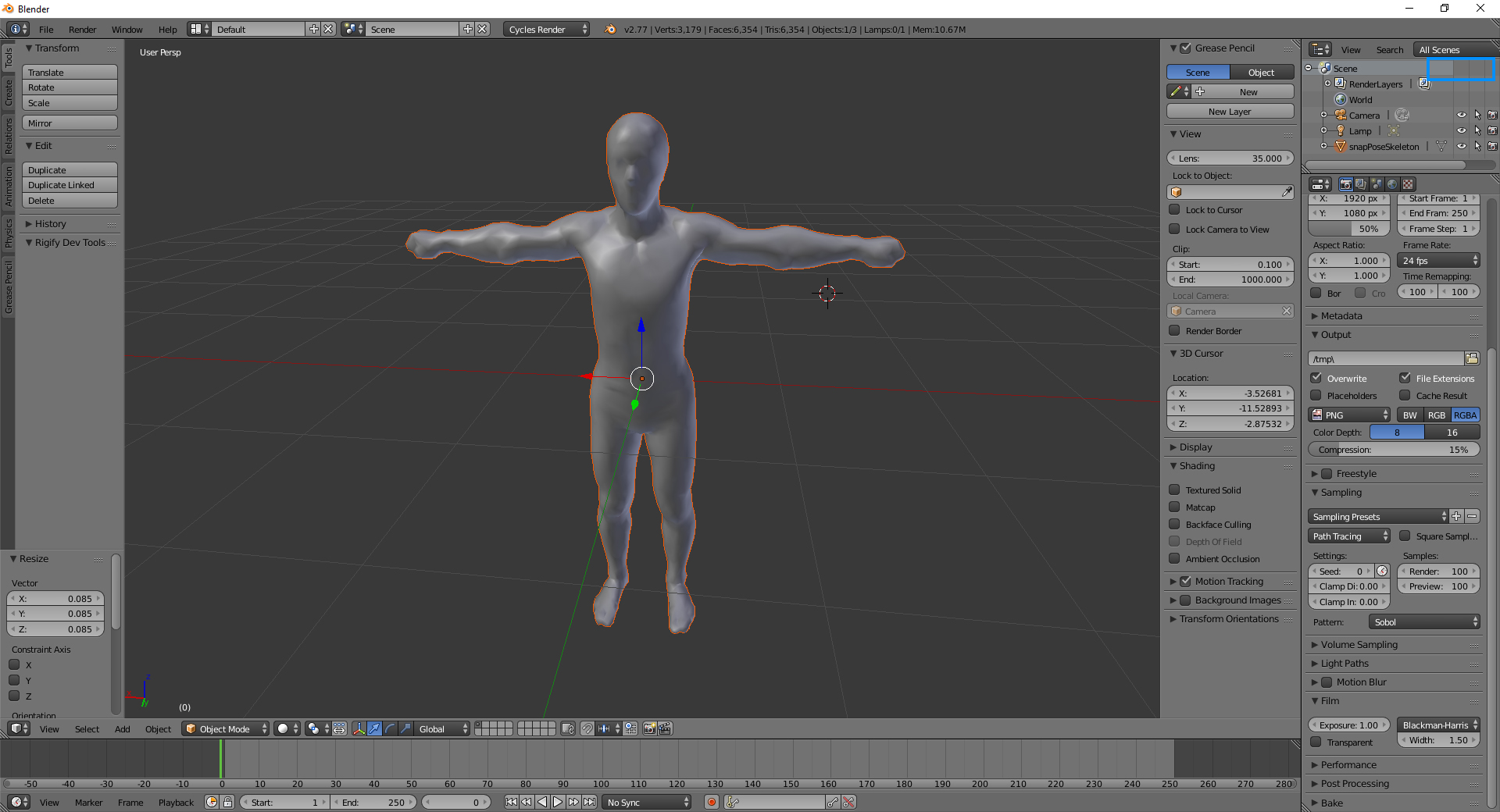
Task: Click the timeline record keyframe button
Action: point(711,802)
